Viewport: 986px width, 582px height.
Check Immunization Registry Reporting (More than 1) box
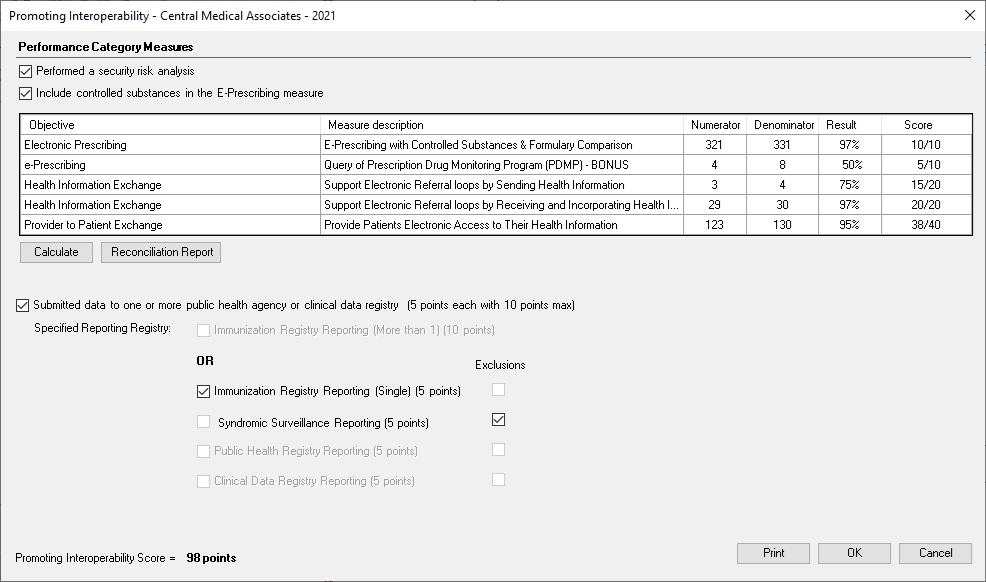(x=203, y=331)
